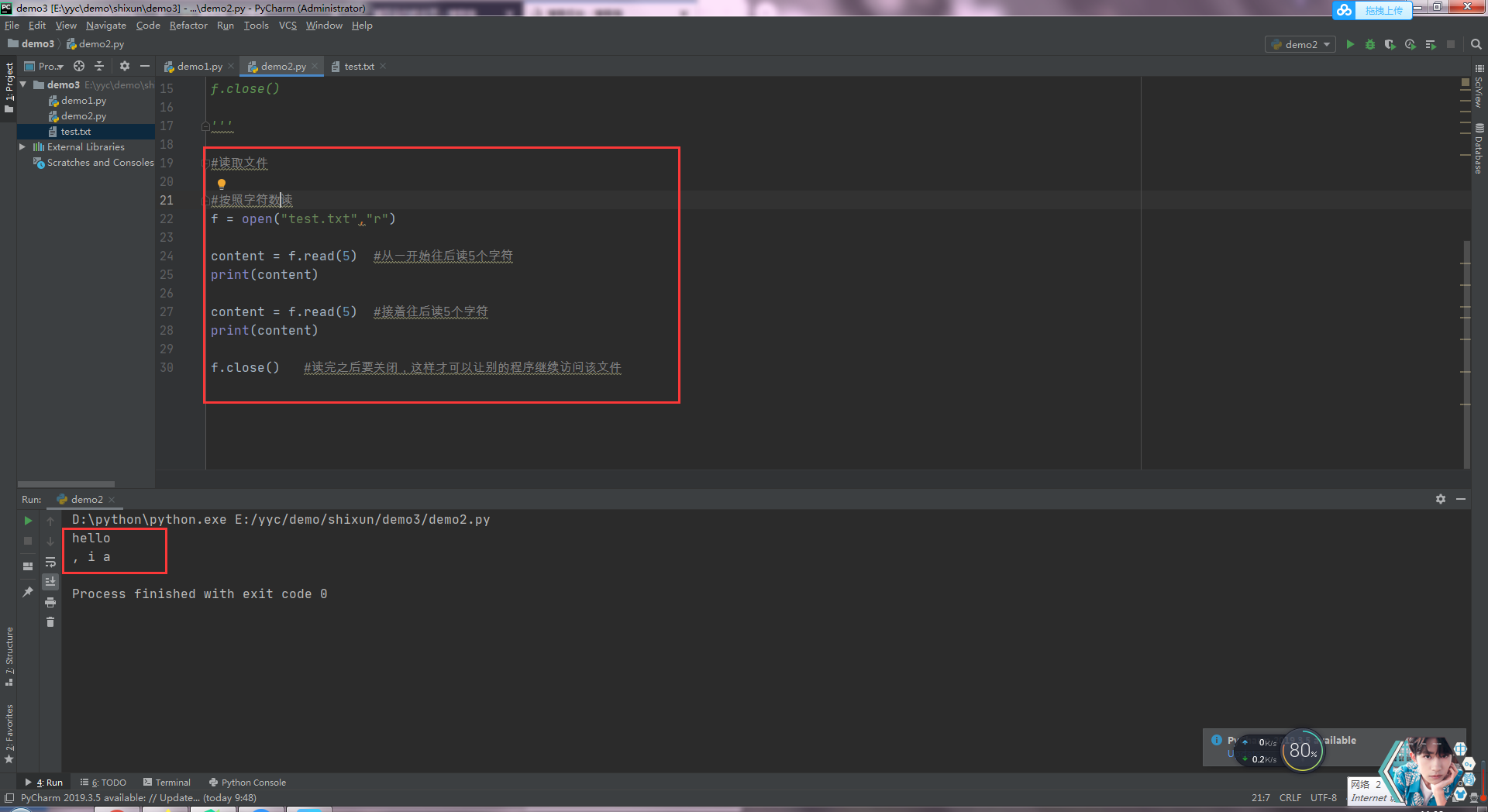Open Run panel settings gear

point(1441,499)
